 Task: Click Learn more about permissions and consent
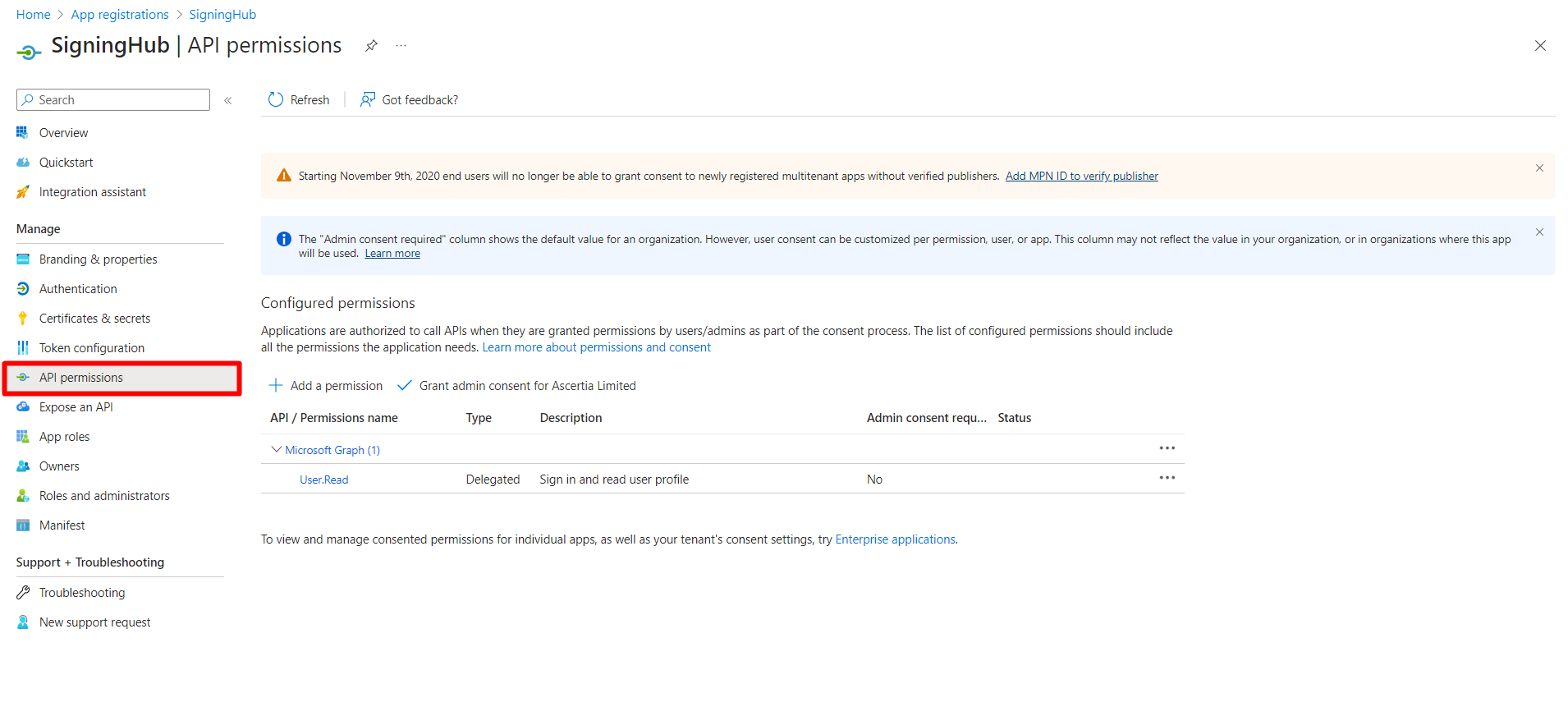596,347
